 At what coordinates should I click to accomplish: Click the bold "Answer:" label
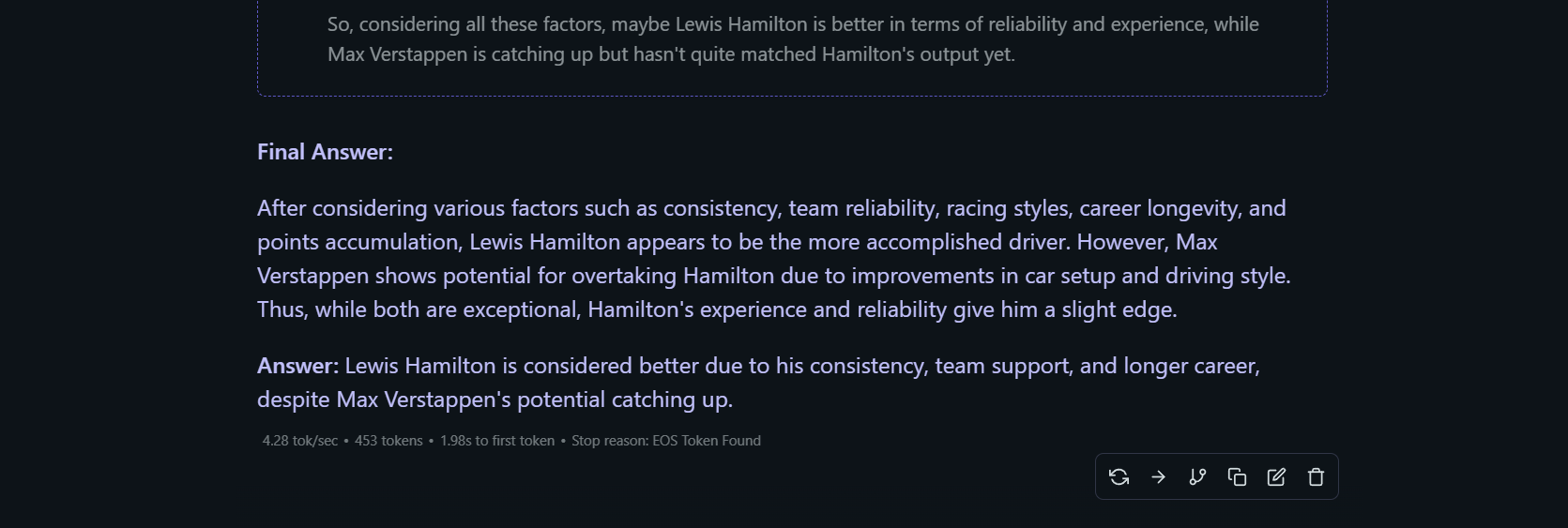(297, 366)
